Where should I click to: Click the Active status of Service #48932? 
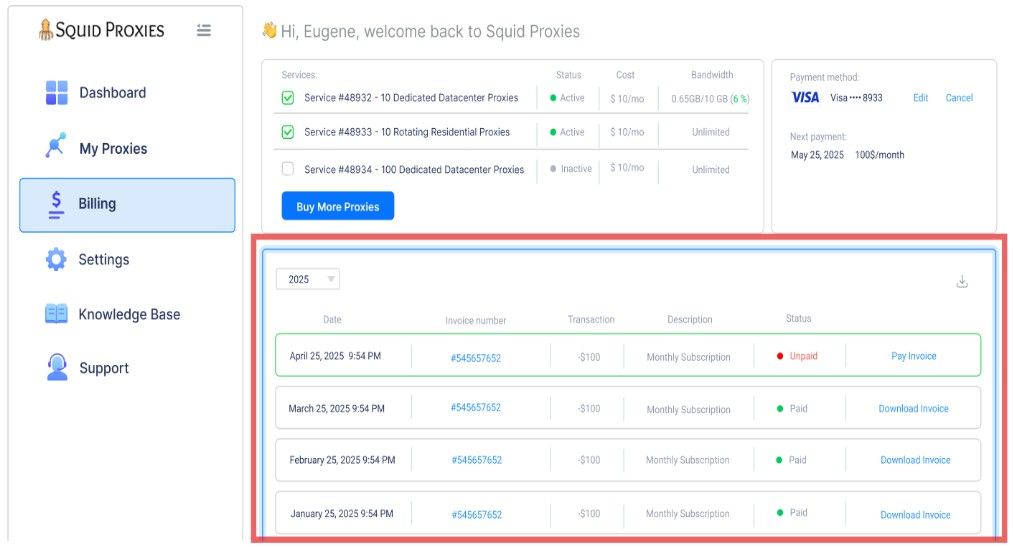point(567,98)
